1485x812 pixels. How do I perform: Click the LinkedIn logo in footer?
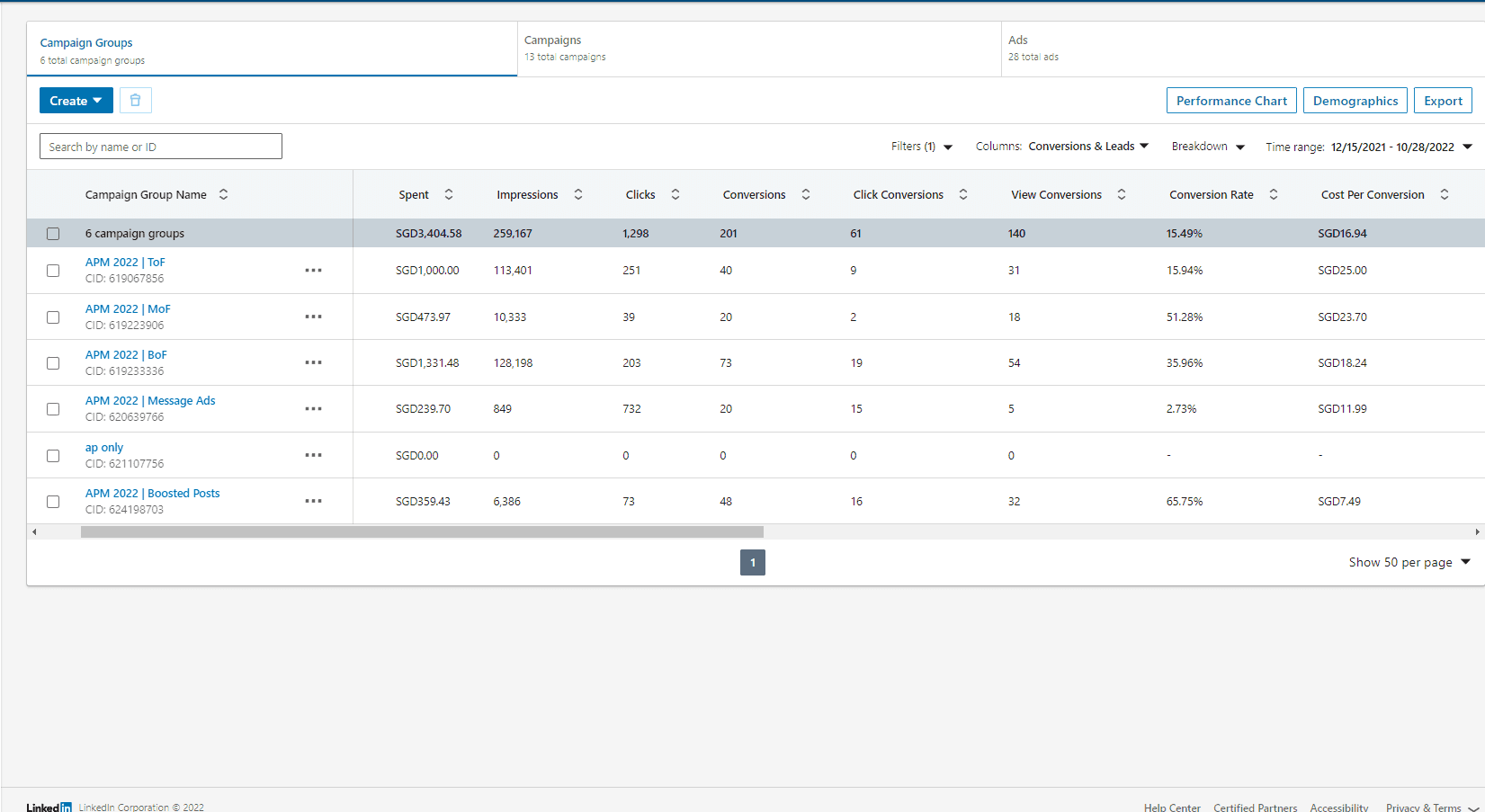(49, 808)
